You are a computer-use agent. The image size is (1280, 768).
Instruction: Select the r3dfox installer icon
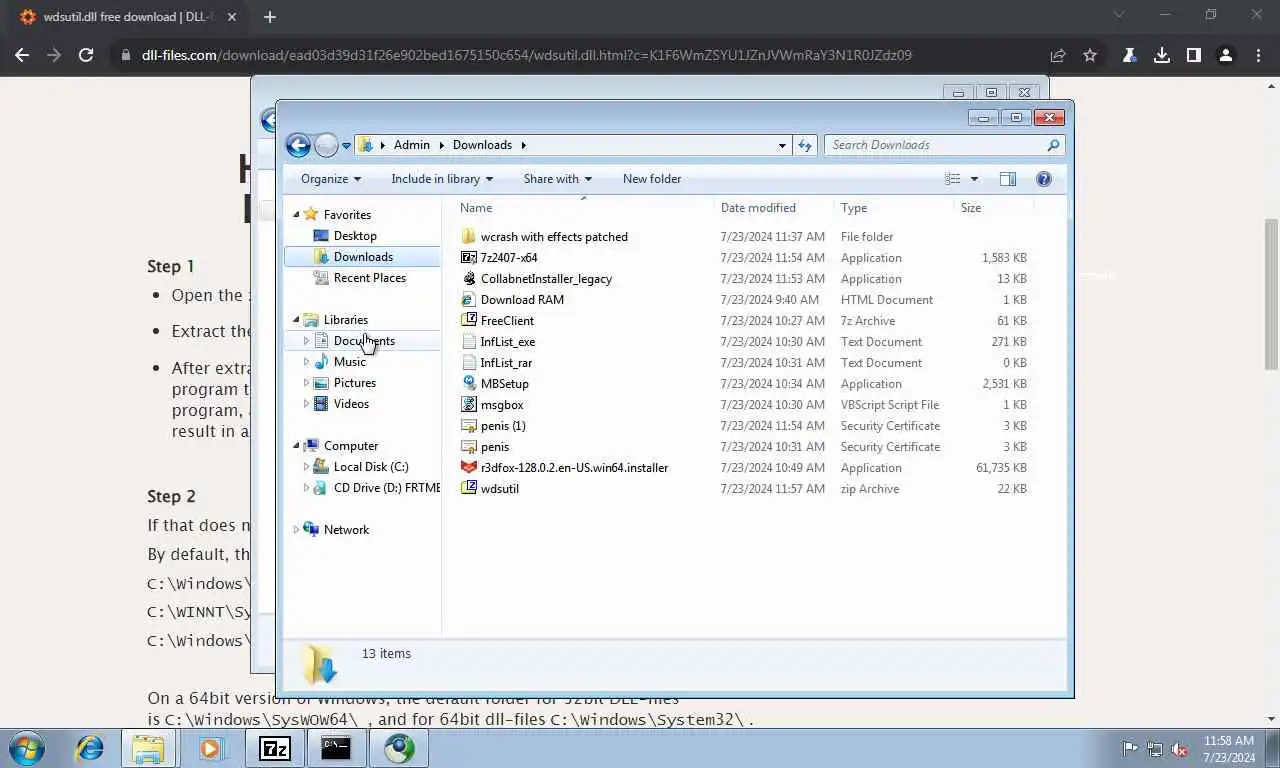pyautogui.click(x=469, y=468)
